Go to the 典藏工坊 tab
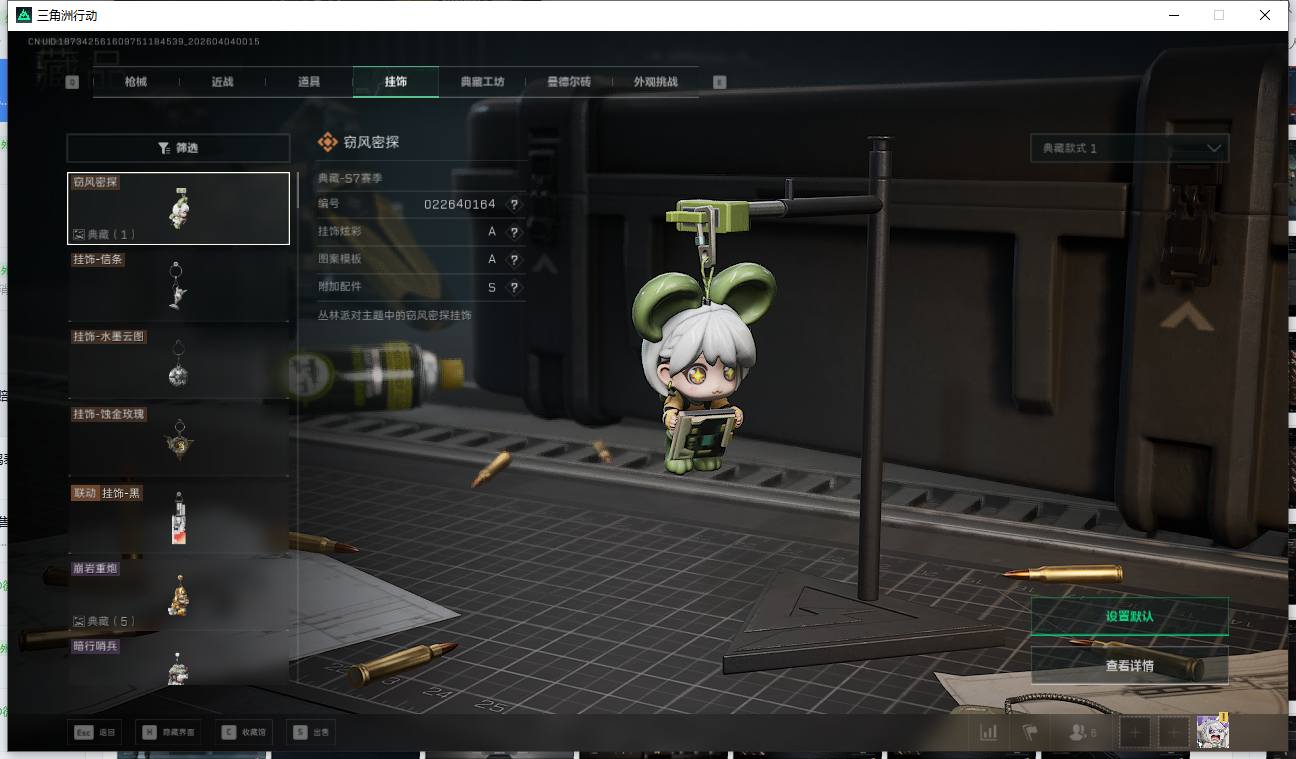 (482, 82)
